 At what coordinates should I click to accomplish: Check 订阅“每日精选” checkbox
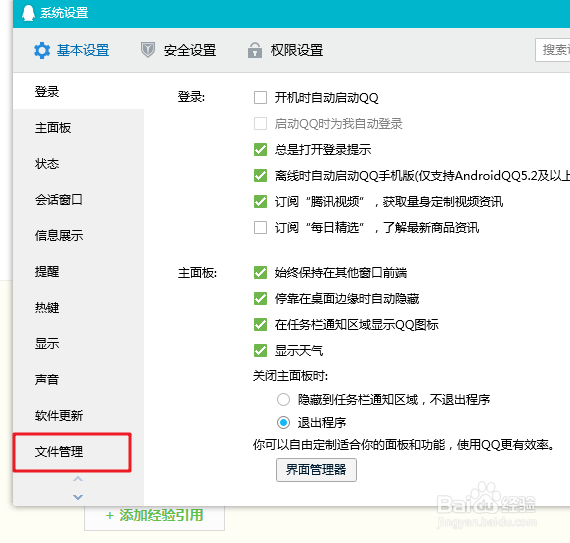[260, 228]
